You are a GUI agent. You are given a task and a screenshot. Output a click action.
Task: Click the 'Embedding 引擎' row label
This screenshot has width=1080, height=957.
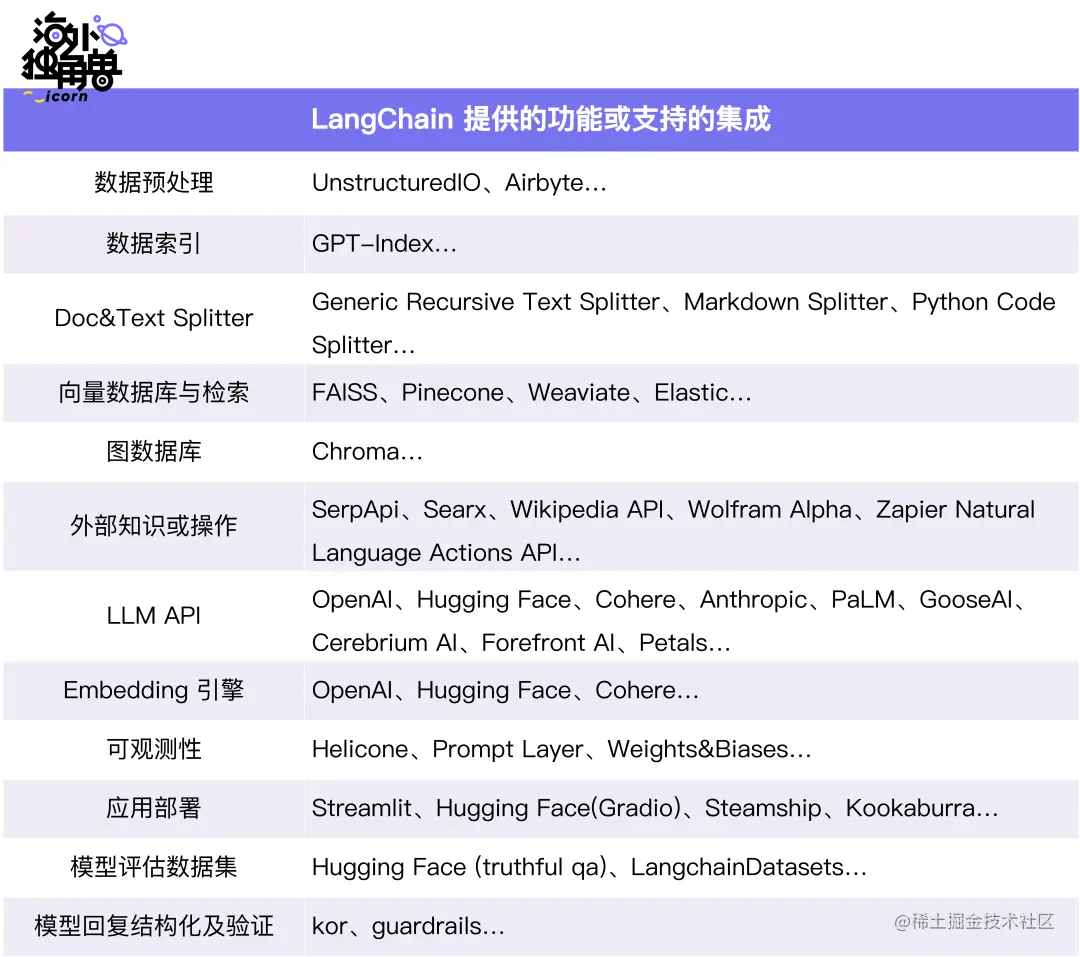(x=154, y=690)
